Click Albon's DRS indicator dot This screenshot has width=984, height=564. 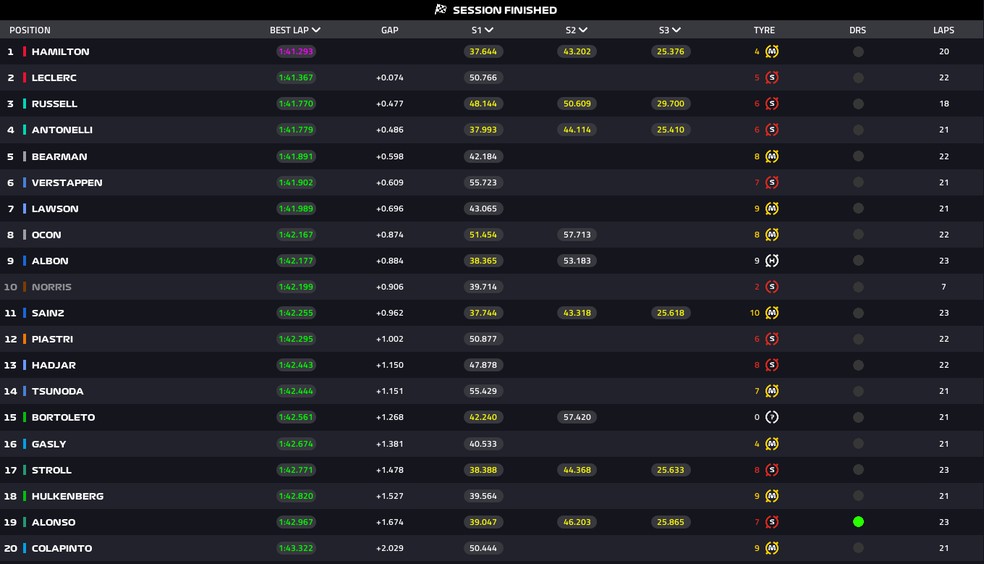[x=858, y=260]
